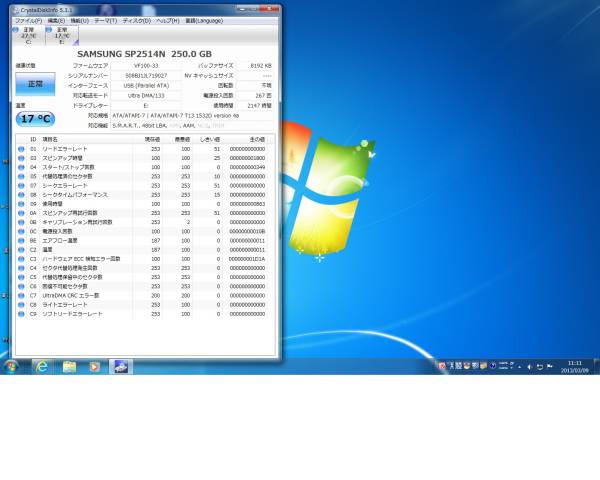Click raw value 00000000010B

pyautogui.click(x=247, y=232)
